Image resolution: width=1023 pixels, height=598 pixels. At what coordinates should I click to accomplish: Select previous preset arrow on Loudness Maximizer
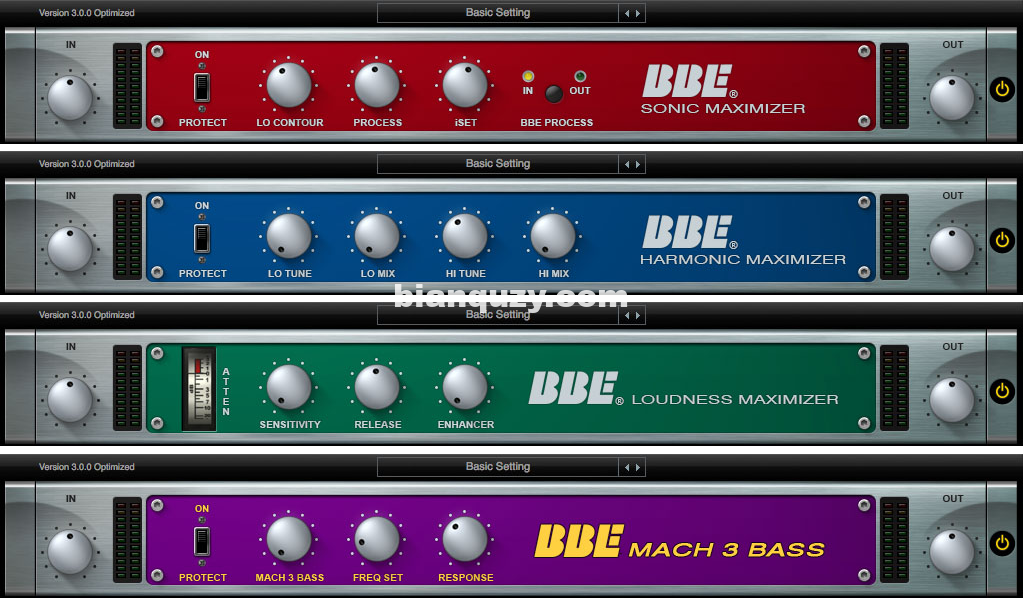coord(627,316)
